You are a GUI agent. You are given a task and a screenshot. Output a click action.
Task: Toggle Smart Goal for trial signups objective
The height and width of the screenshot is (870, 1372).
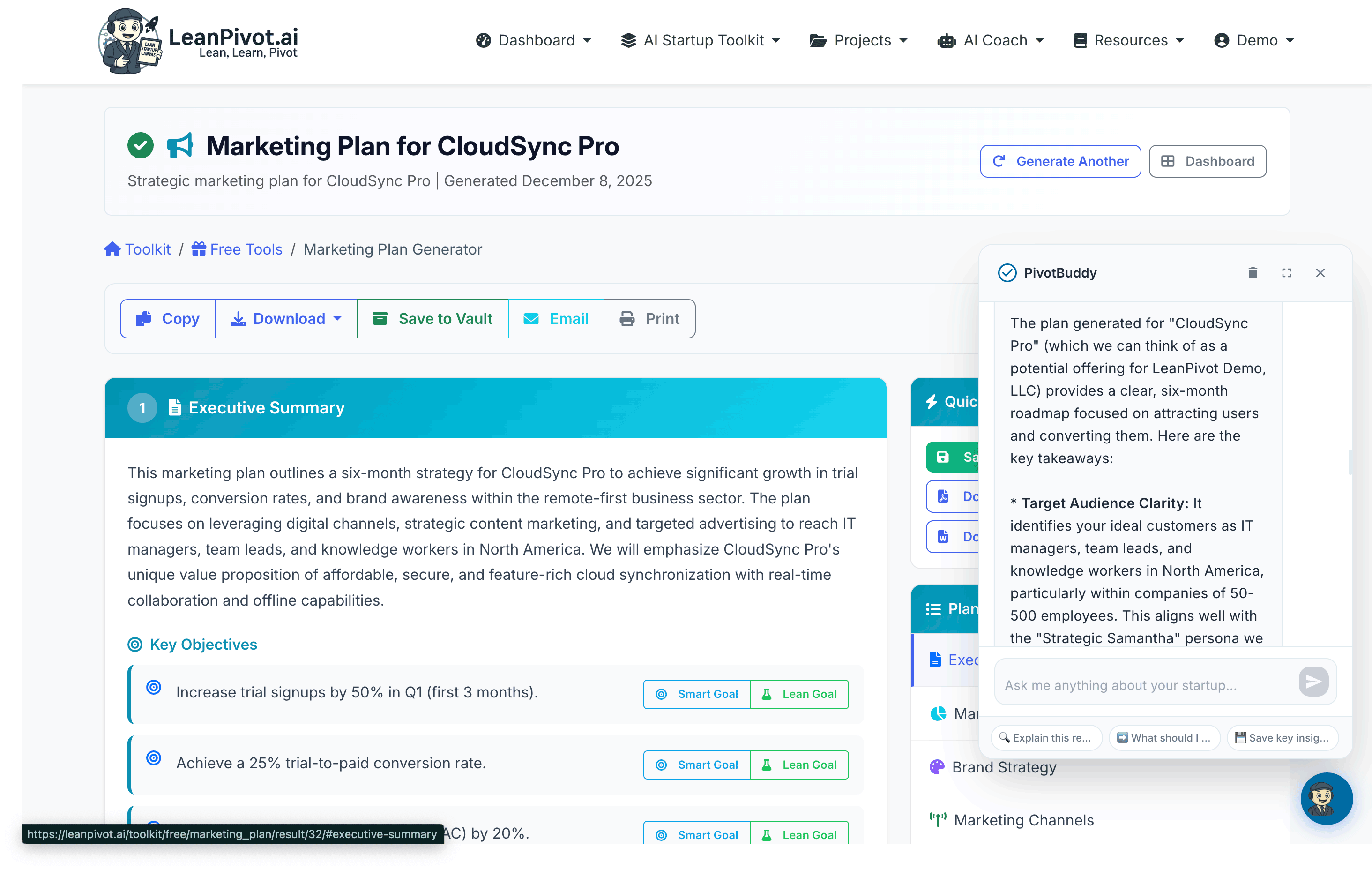coord(696,694)
